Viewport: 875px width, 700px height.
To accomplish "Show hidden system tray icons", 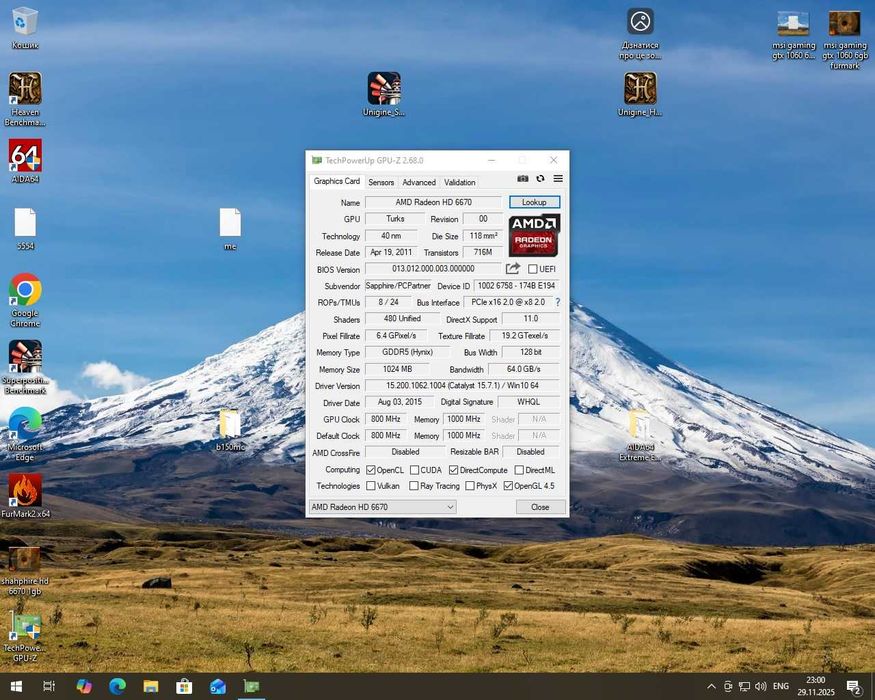I will tap(711, 687).
